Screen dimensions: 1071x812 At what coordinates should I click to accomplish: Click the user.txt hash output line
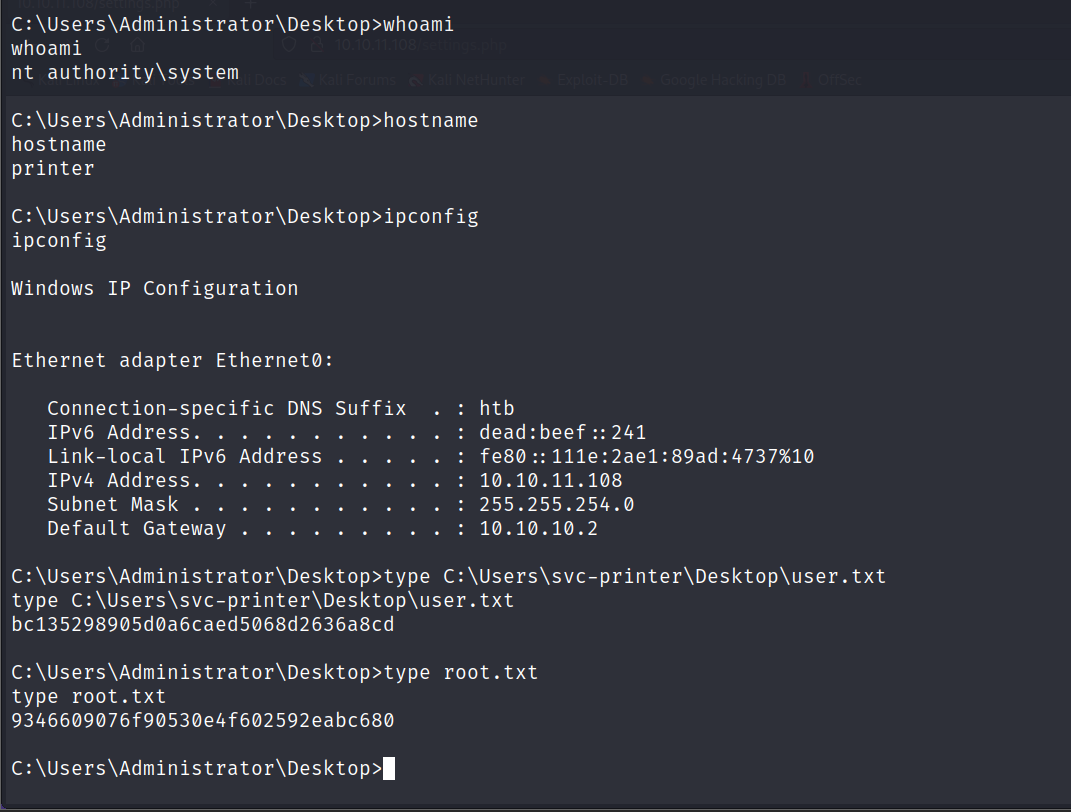pos(203,625)
